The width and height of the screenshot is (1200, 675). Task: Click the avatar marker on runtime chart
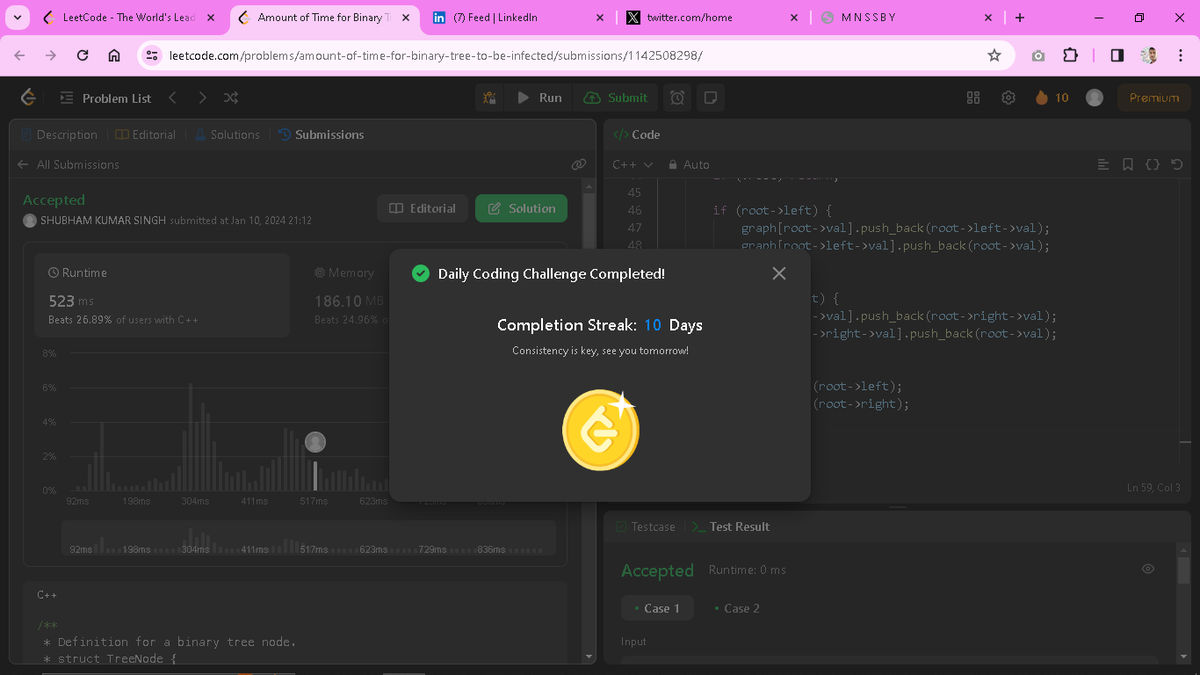(315, 442)
